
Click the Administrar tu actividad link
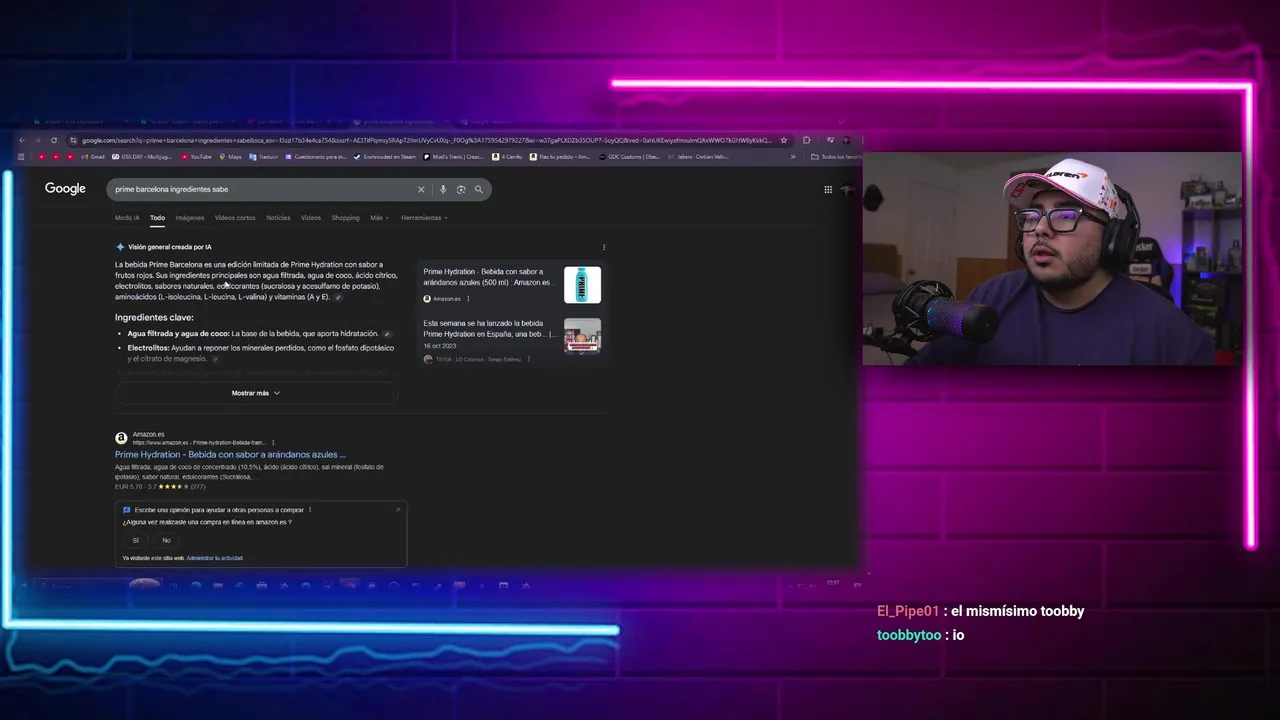coord(215,558)
